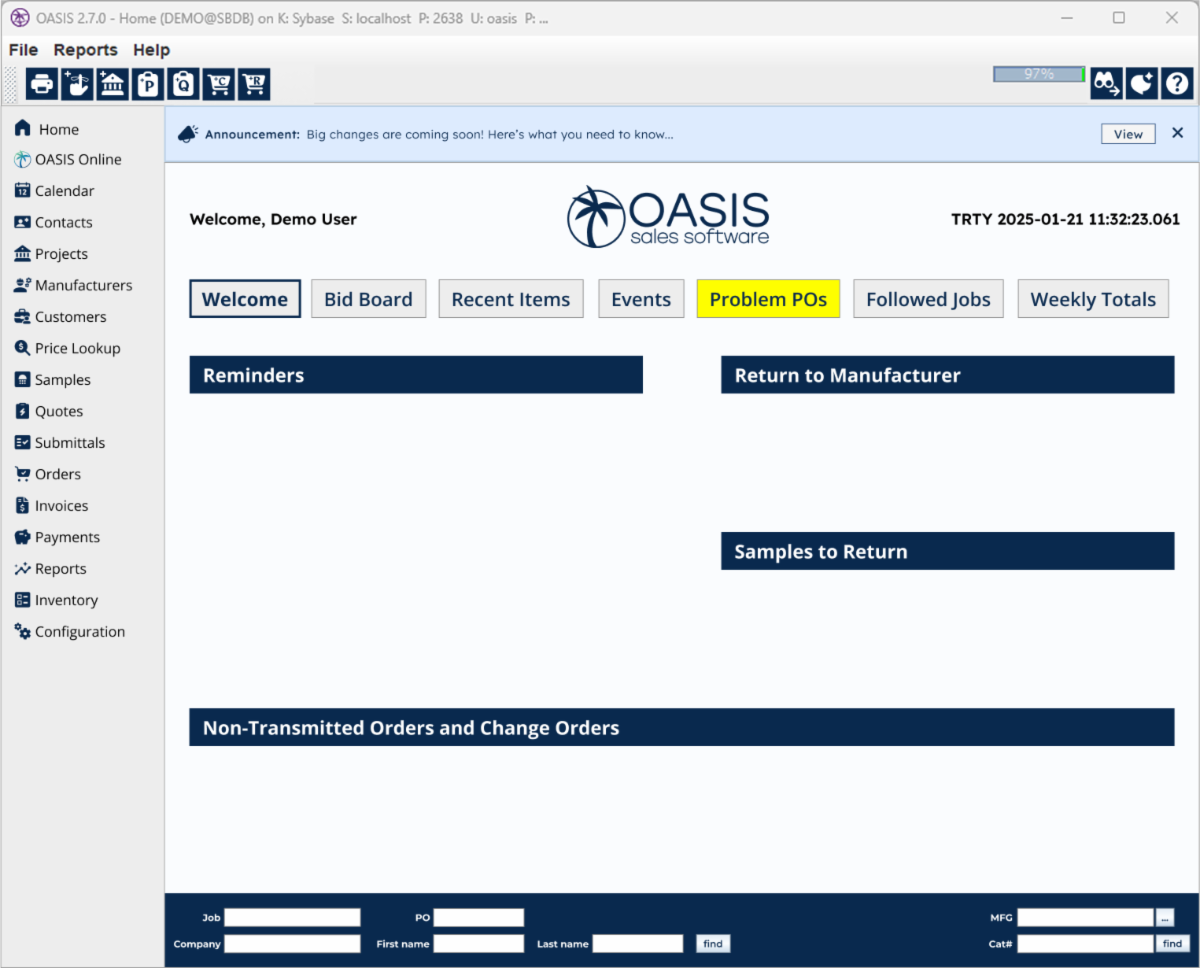Screen dimensions: 1200x968
Task: Click find next to the Cat# field
Action: (1173, 944)
